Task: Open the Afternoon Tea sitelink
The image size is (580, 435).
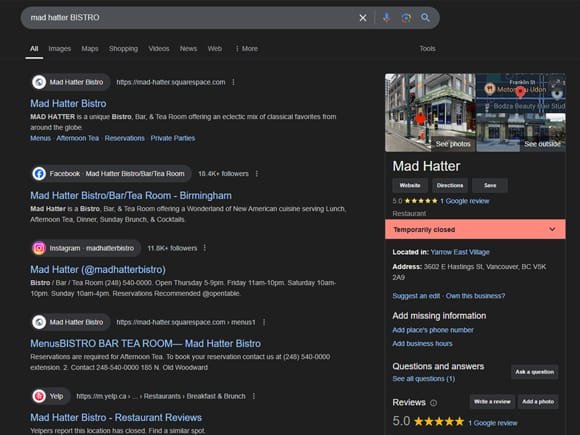Action: pos(78,138)
